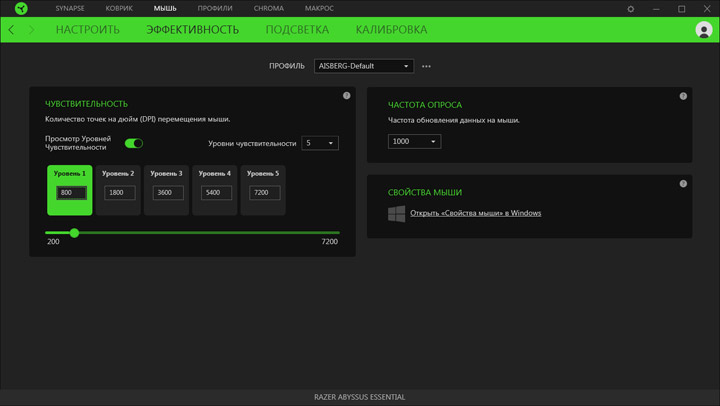Select the ЭФФЕКТИВНОСТЬ subtab
The image size is (720, 406).
click(192, 30)
